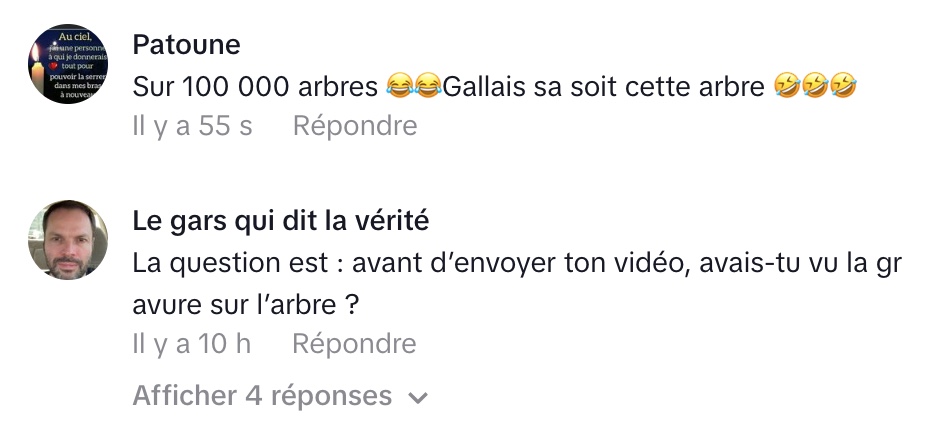Click the middle rolling-laughing emoji in Patoune's comment
The image size is (932, 428).
click(815, 86)
